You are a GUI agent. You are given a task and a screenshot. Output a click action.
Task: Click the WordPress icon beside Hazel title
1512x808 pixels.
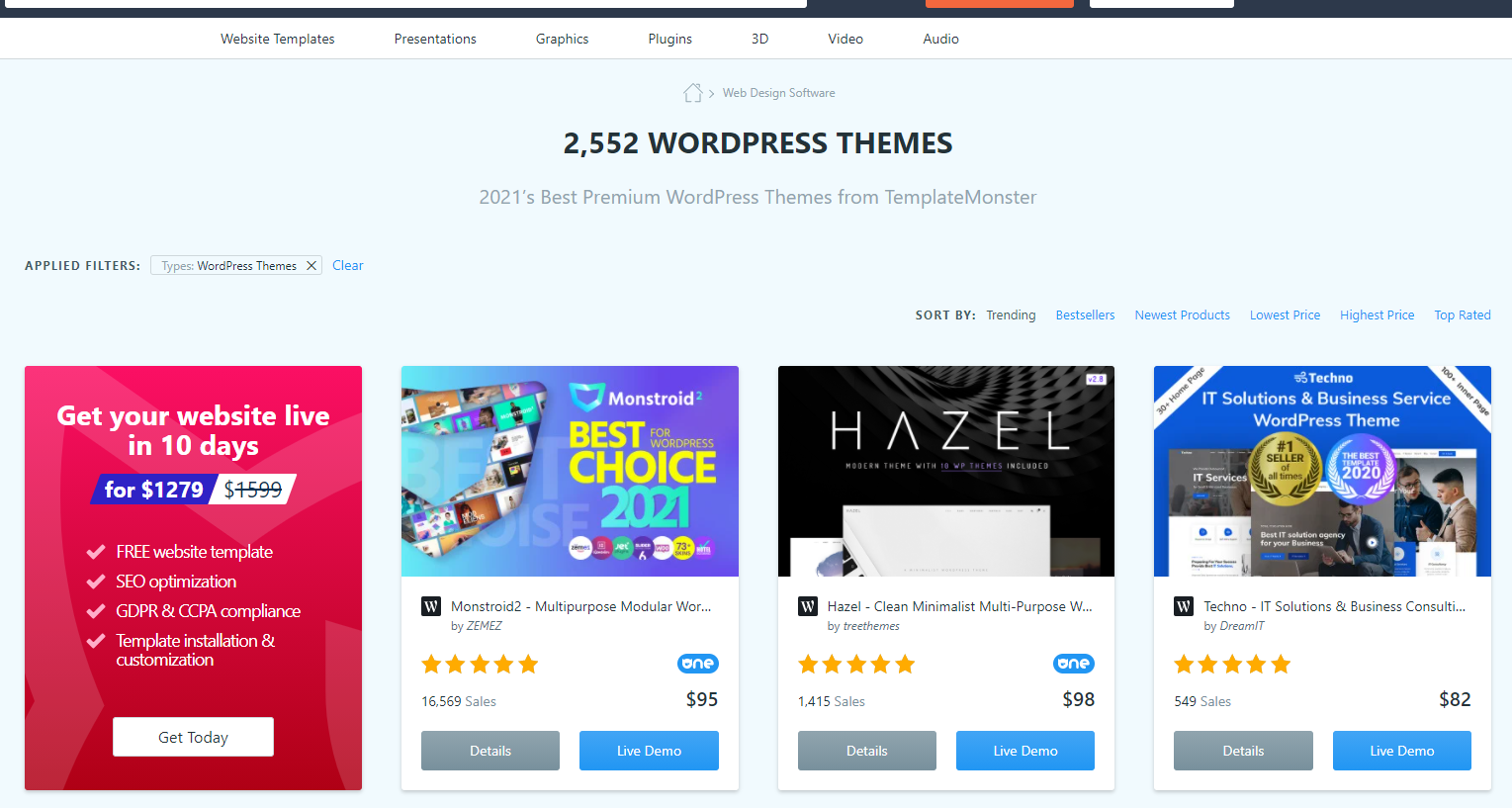(808, 606)
